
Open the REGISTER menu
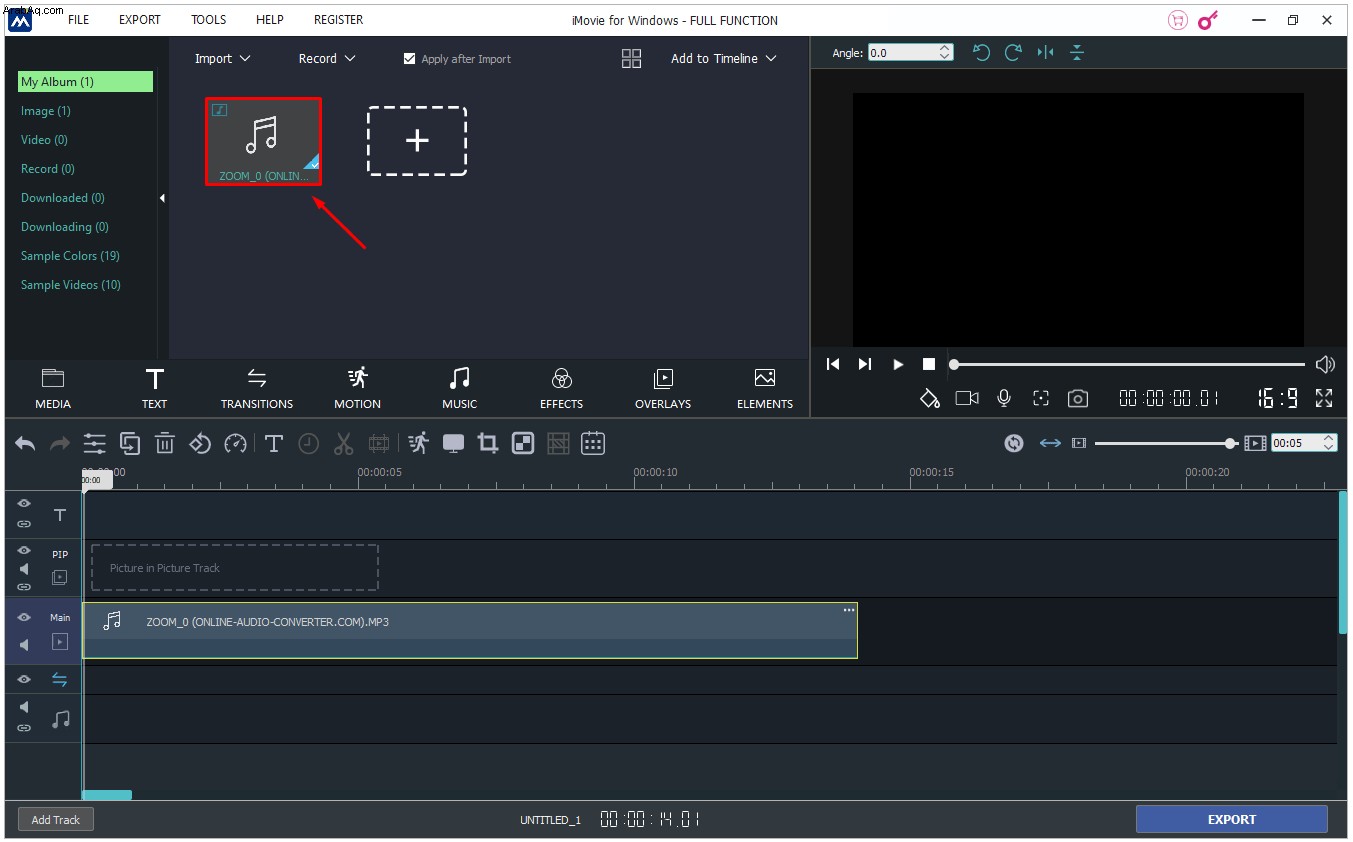339,20
